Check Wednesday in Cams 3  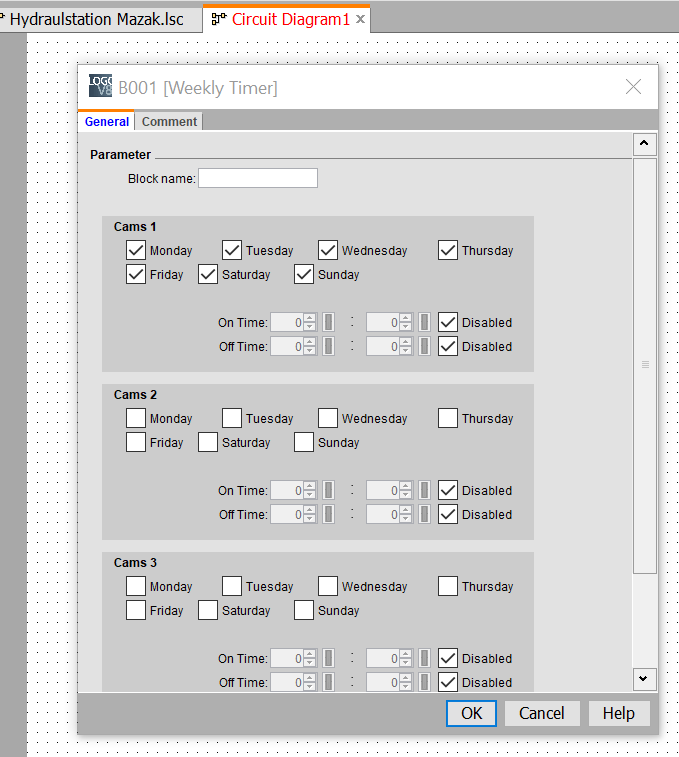coord(328,587)
